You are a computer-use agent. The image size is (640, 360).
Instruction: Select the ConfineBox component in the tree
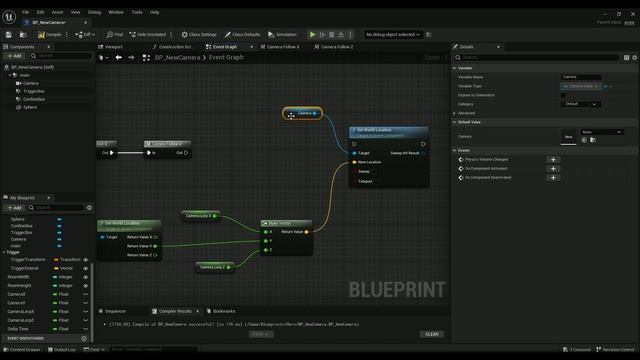point(33,99)
